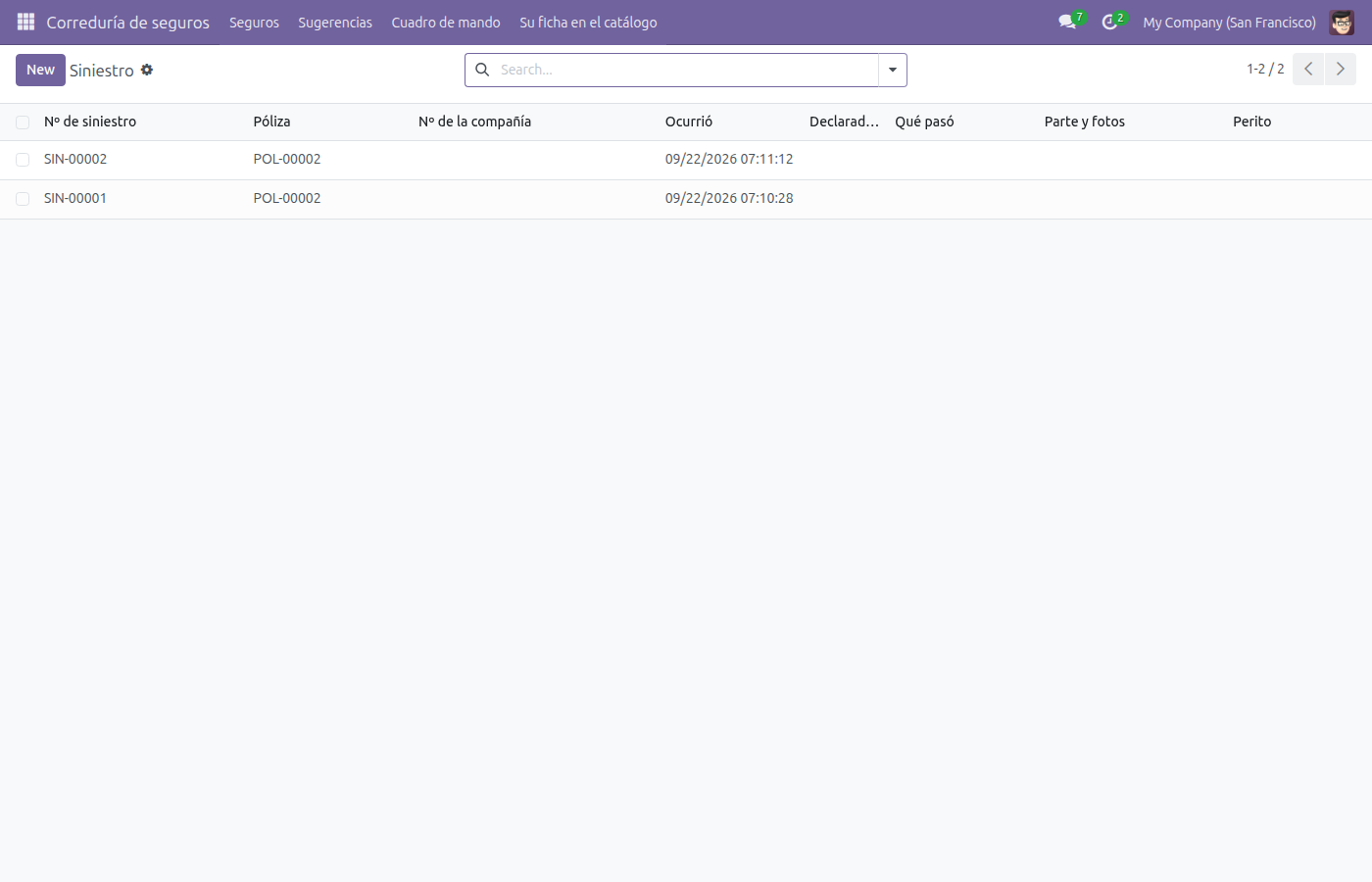Click the 1-2 / 2 pager counter
This screenshot has height=882, width=1372.
[1265, 69]
